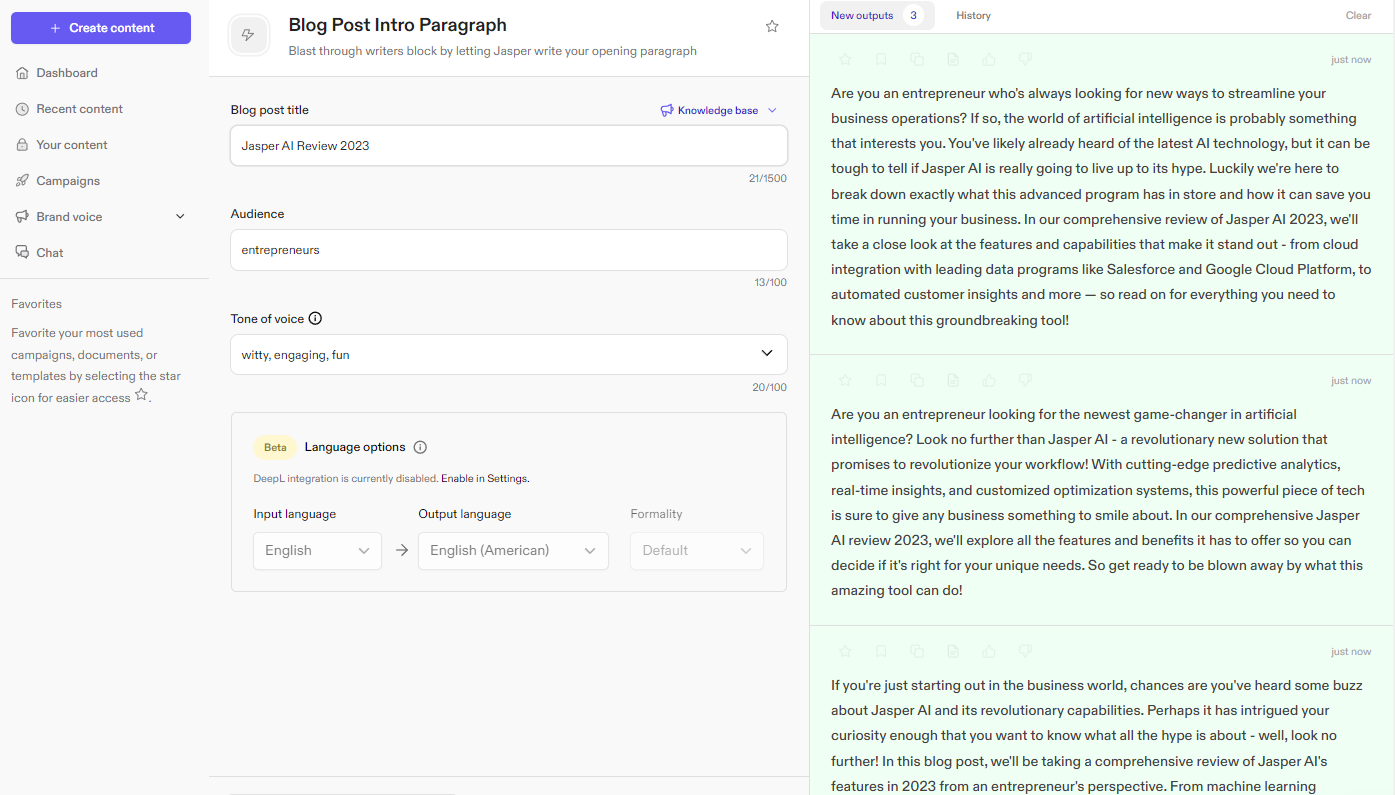Thumbs down the "If you're just starting out" output
1395x795 pixels.
pyautogui.click(x=1025, y=652)
